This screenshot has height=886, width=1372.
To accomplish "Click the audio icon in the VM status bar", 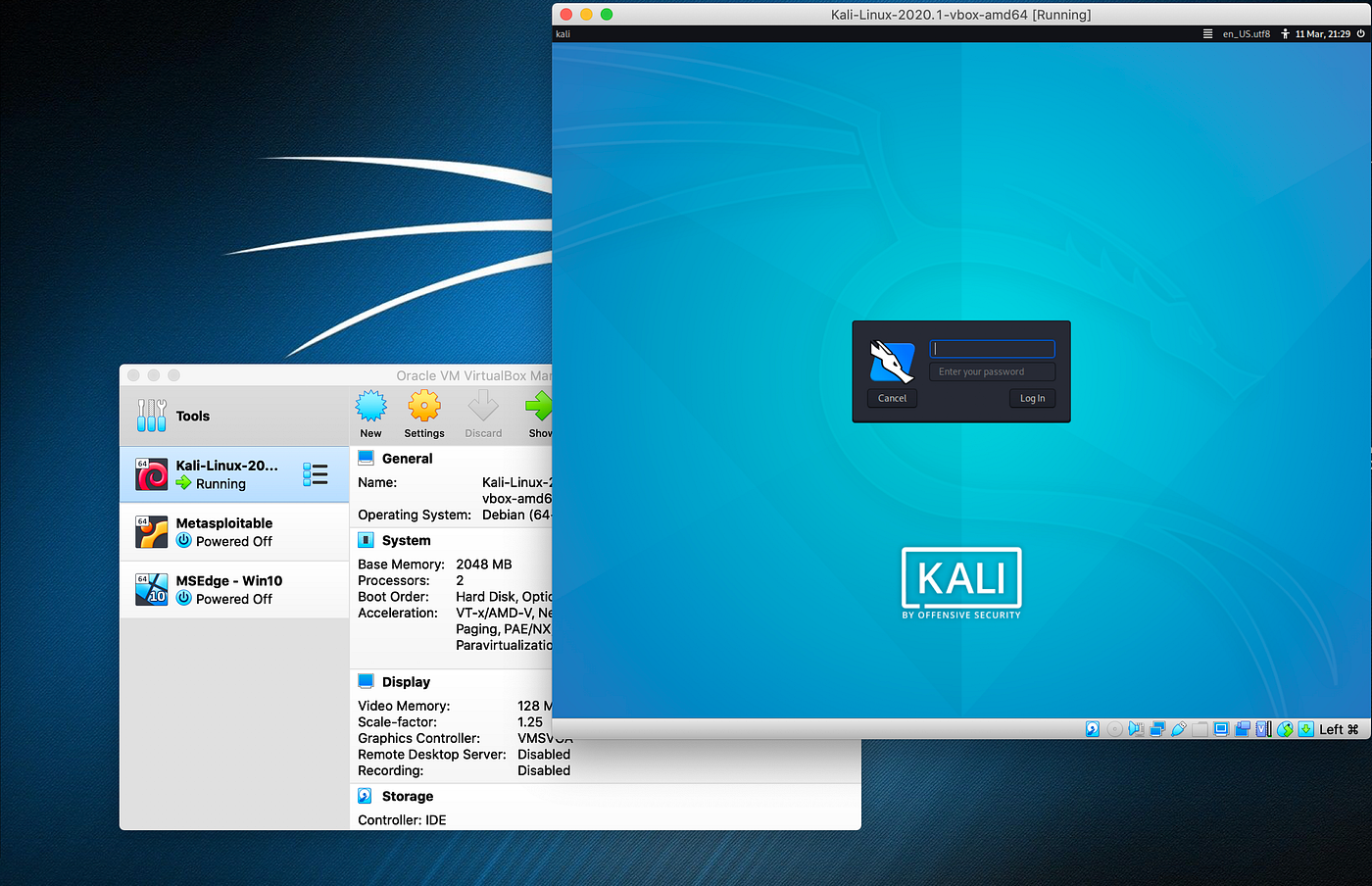I will point(1136,729).
